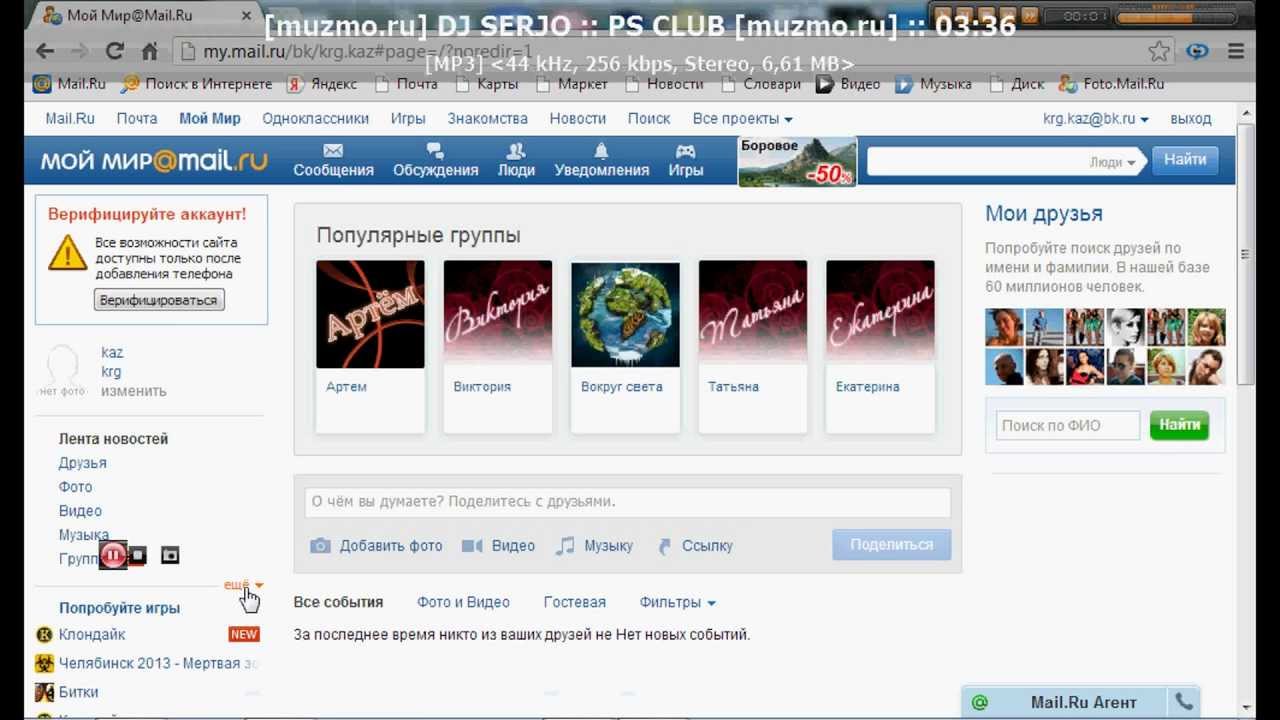Click the Поиск по ФИО field
The height and width of the screenshot is (720, 1280).
[x=1066, y=425]
